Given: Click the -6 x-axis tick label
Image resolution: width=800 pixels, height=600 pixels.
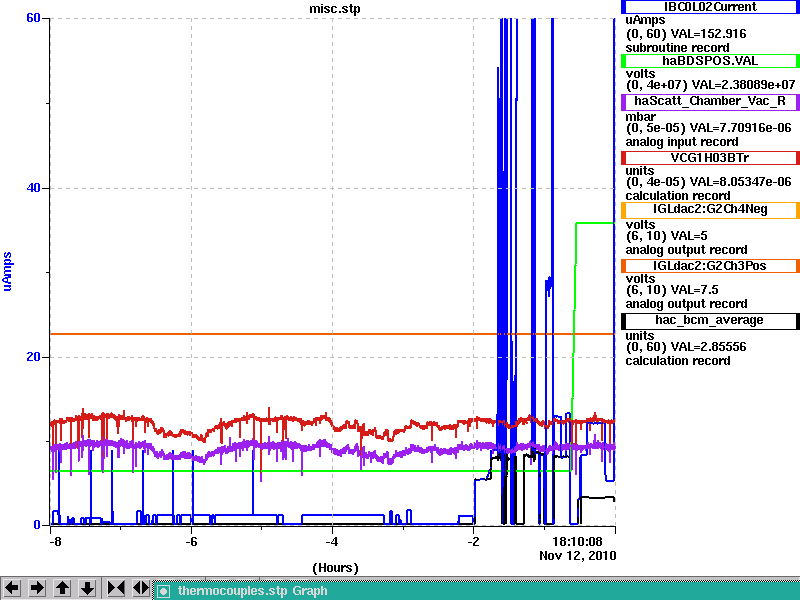Looking at the screenshot, I should tap(191, 541).
